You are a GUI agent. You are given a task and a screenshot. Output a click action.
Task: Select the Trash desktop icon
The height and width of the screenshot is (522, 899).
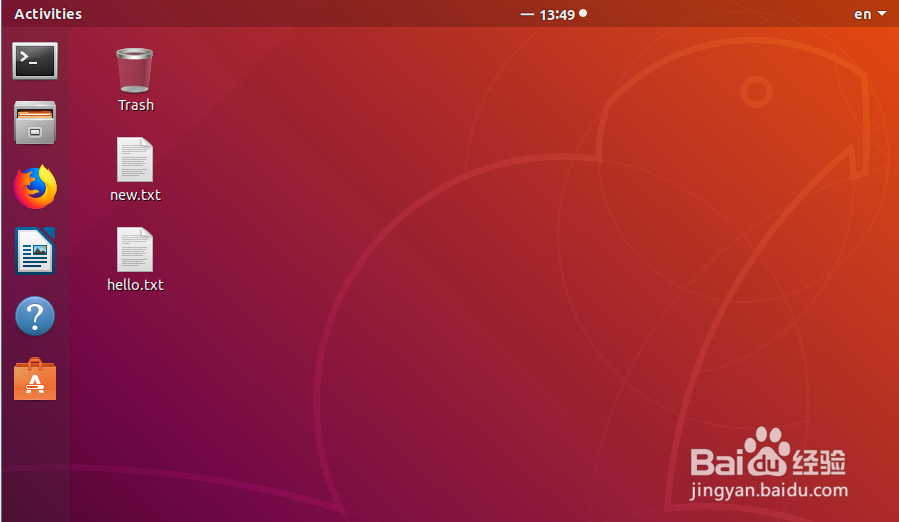tap(135, 71)
